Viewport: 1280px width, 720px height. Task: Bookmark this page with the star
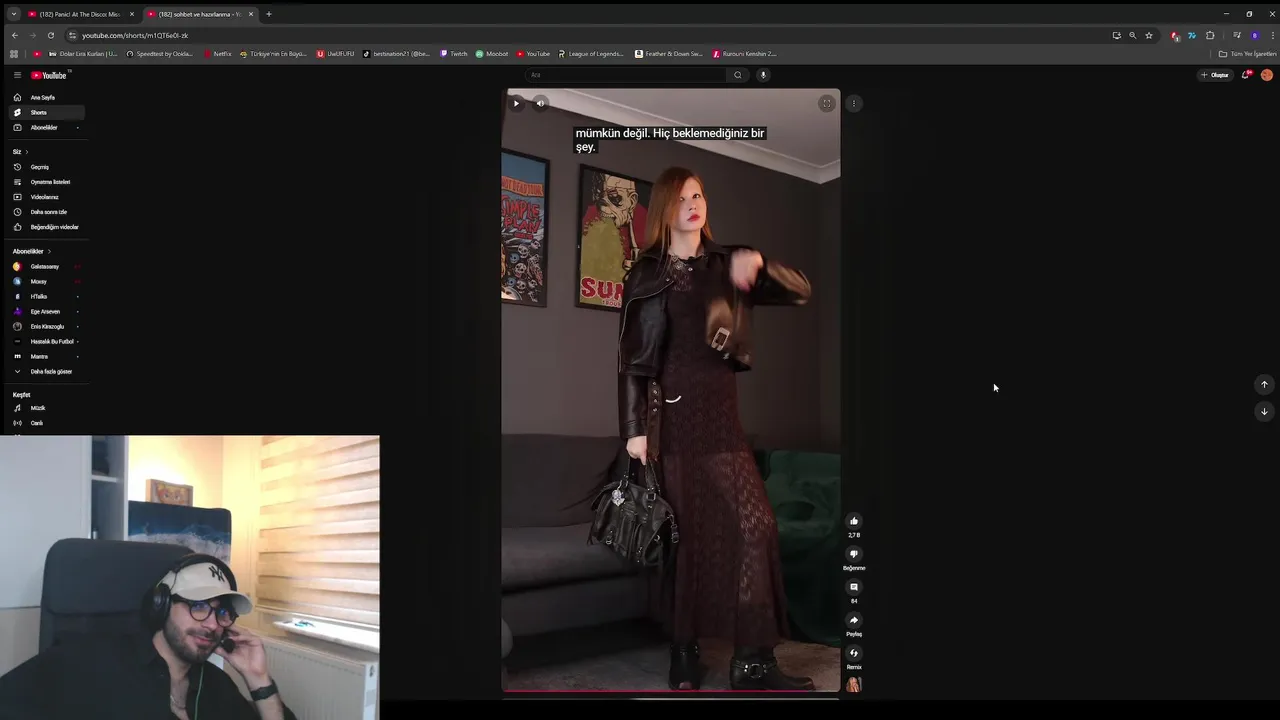[x=1149, y=35]
